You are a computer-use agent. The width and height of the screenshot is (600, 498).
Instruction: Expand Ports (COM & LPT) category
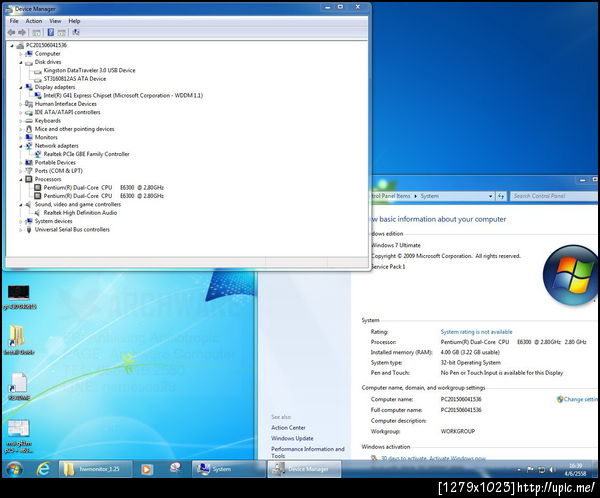[21, 171]
